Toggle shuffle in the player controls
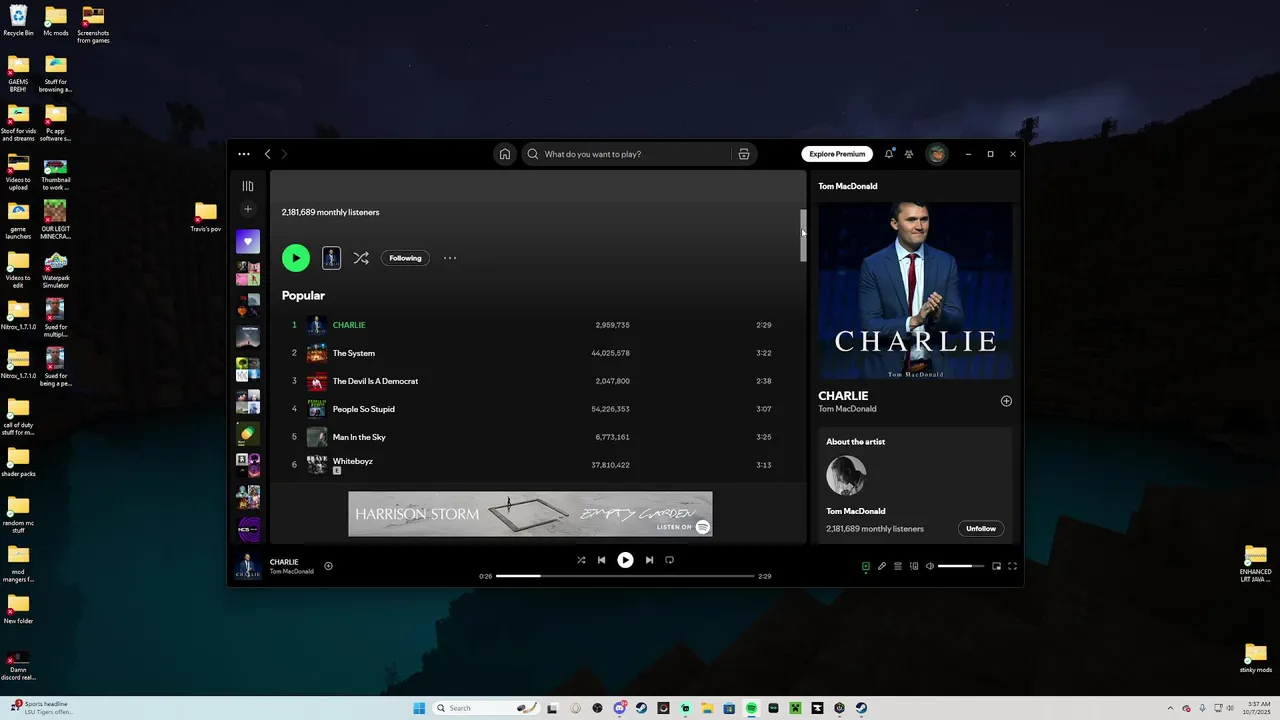 click(x=581, y=560)
